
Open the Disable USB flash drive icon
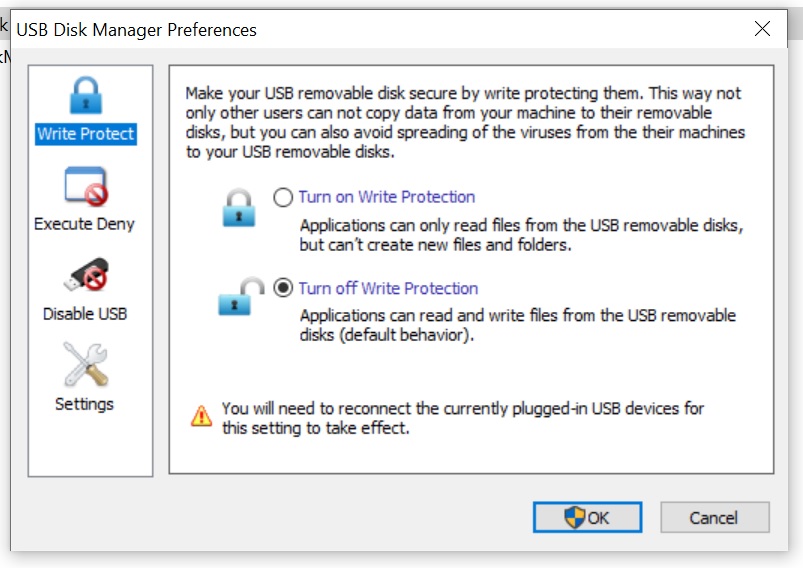tap(86, 275)
